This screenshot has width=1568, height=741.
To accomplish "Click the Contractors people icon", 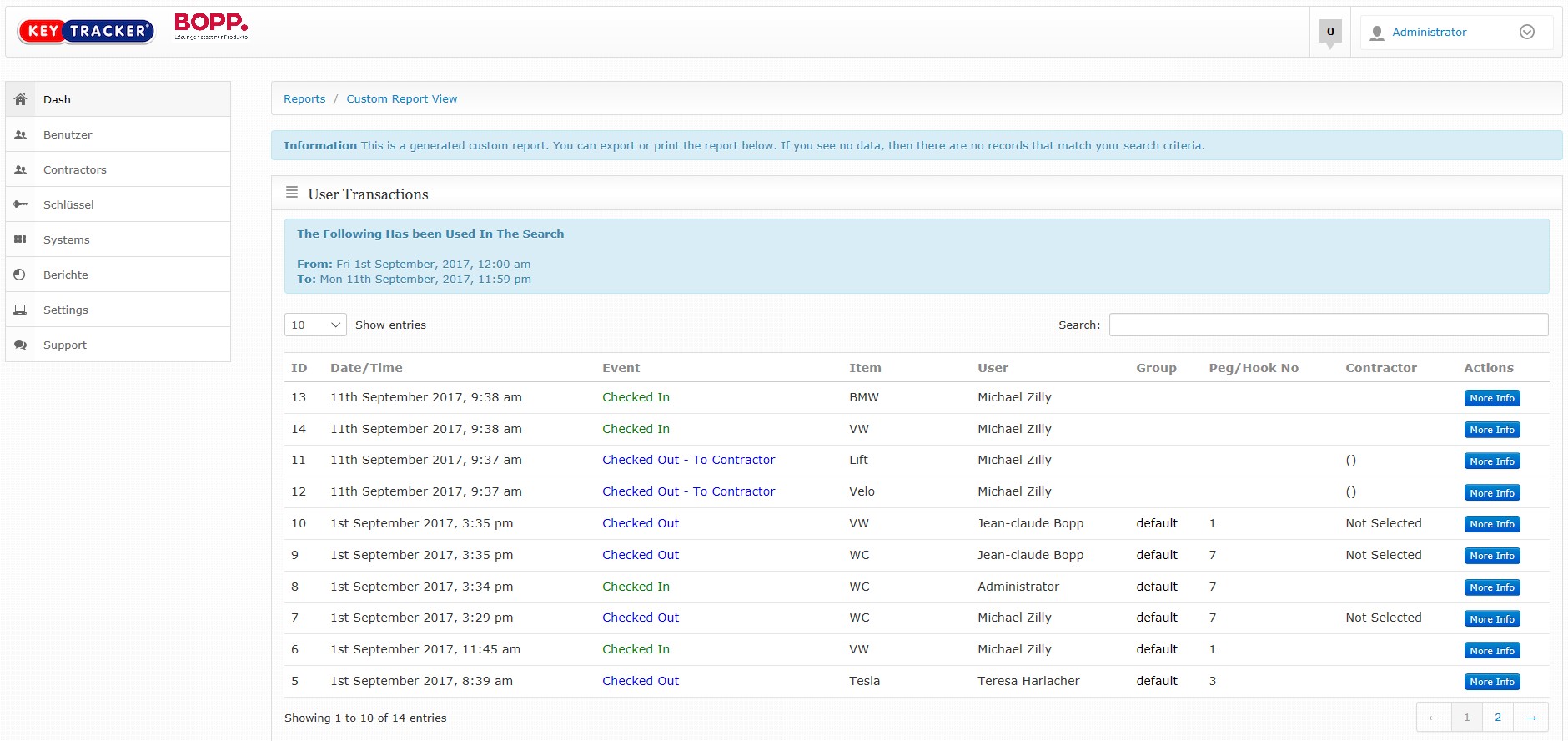I will 21,169.
